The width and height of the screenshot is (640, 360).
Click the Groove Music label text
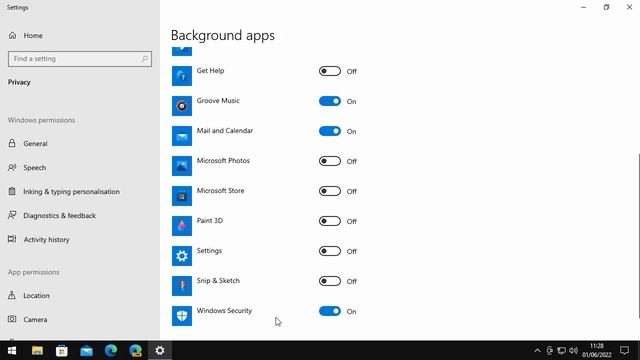(218, 100)
